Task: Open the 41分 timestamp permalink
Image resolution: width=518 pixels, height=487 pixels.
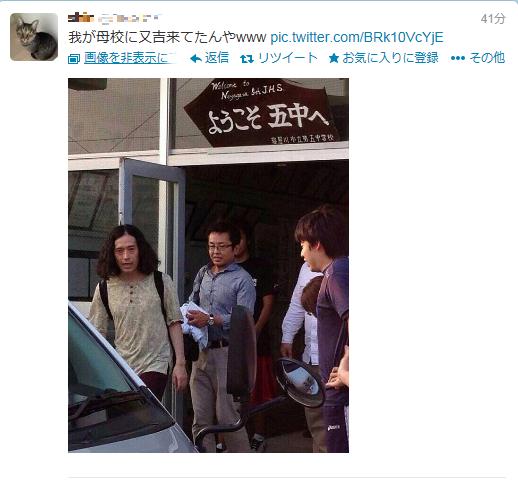Action: point(493,19)
